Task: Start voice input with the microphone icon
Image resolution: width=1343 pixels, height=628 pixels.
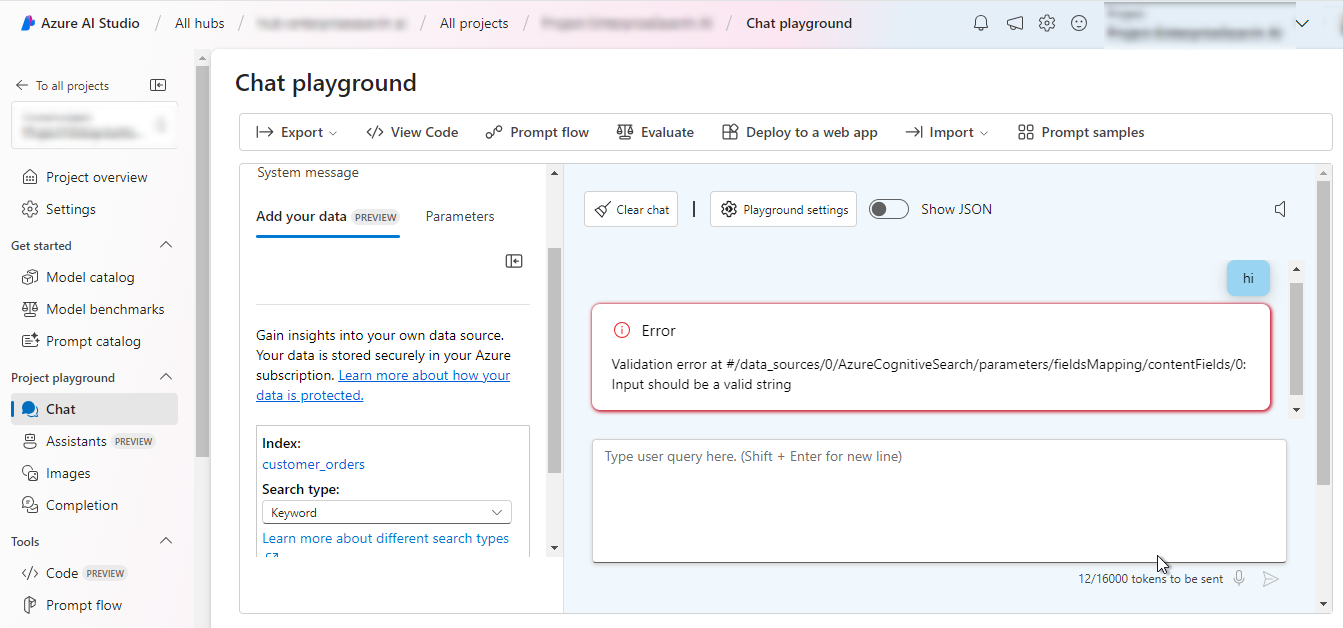Action: (1239, 578)
